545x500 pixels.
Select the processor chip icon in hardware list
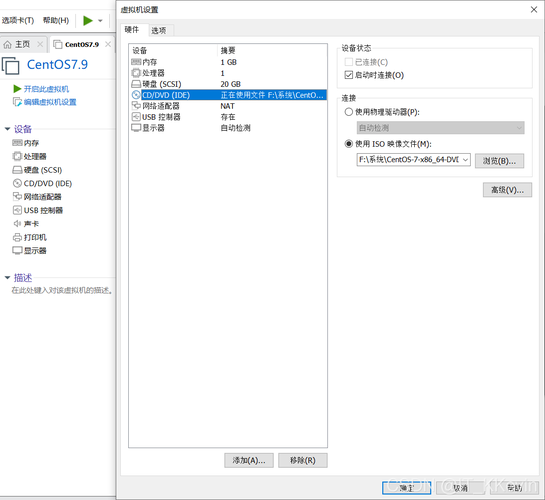136,73
